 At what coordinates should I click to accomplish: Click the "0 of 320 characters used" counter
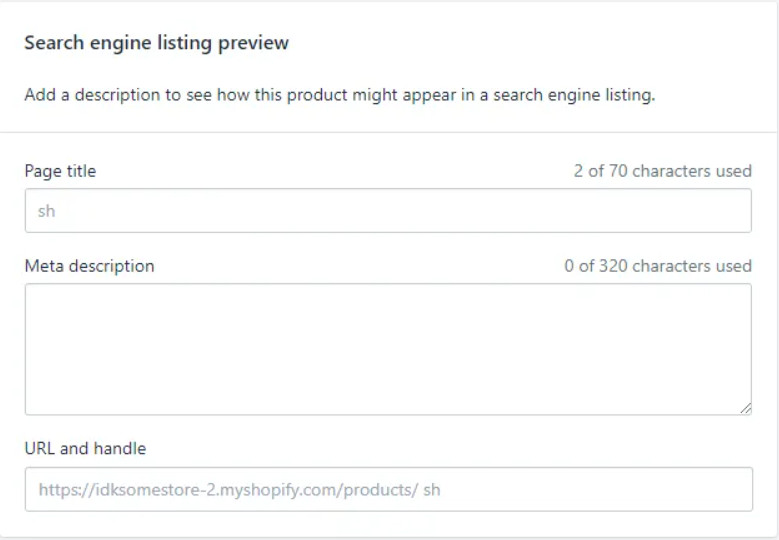657,266
